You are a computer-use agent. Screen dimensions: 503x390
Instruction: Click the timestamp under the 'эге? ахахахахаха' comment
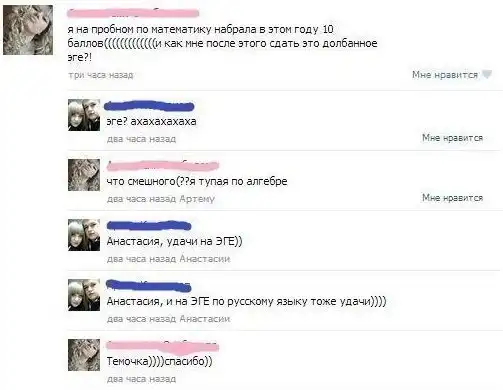[141, 139]
